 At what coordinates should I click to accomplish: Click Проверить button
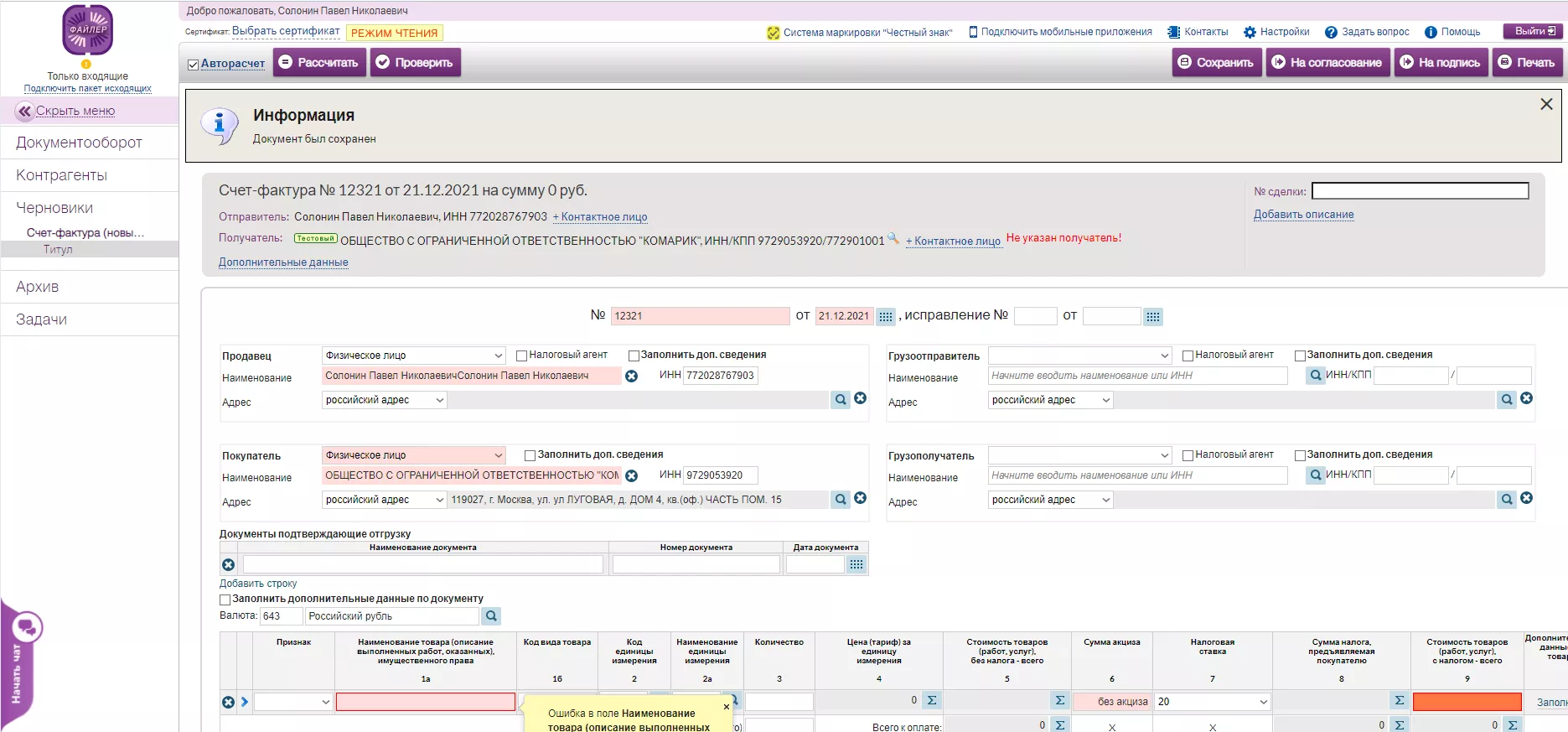pyautogui.click(x=415, y=63)
